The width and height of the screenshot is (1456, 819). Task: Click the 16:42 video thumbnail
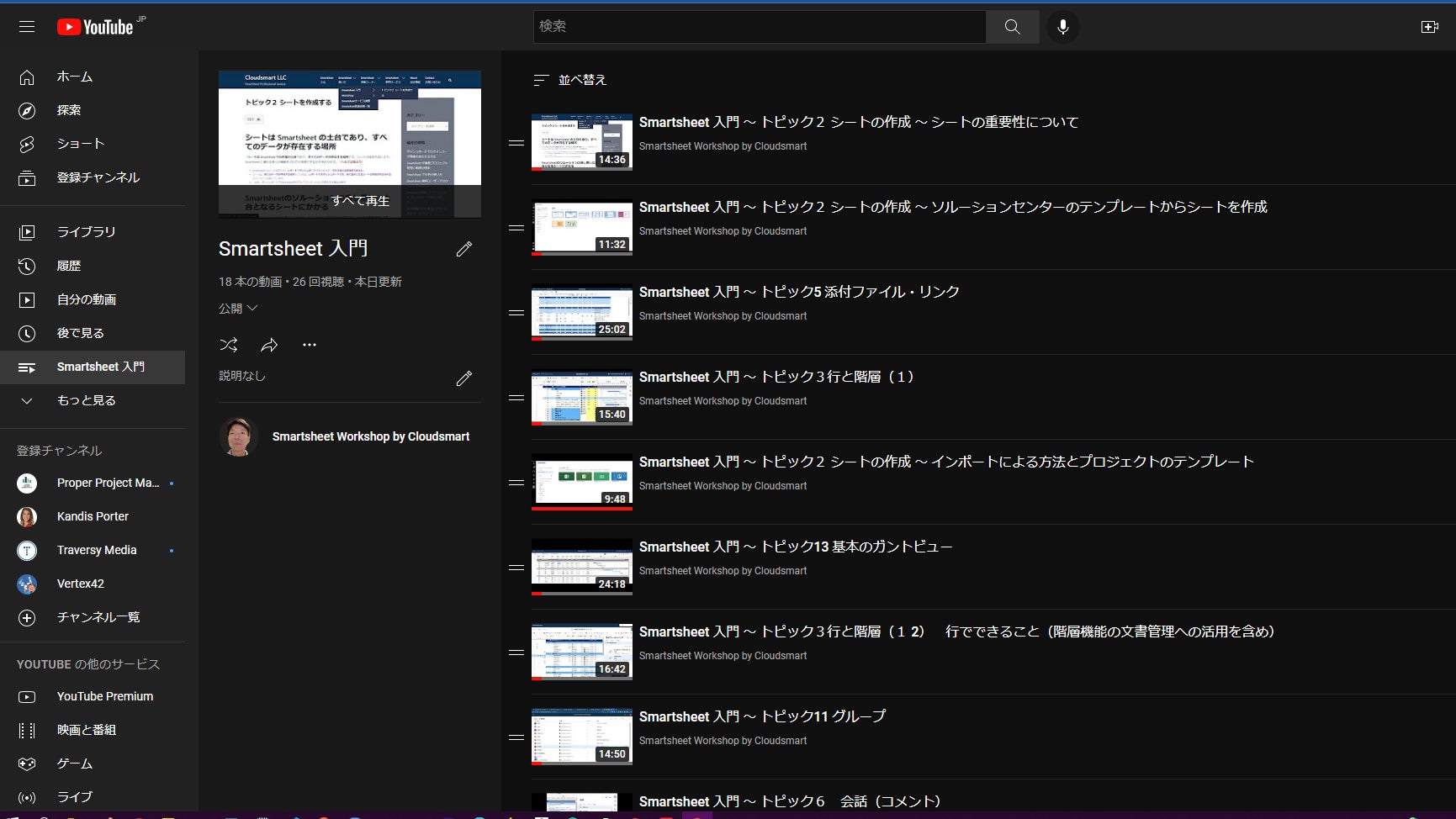[582, 652]
